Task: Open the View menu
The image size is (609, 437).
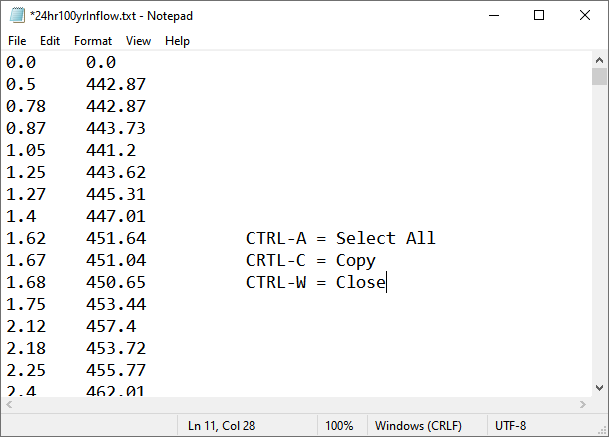Action: pyautogui.click(x=139, y=41)
